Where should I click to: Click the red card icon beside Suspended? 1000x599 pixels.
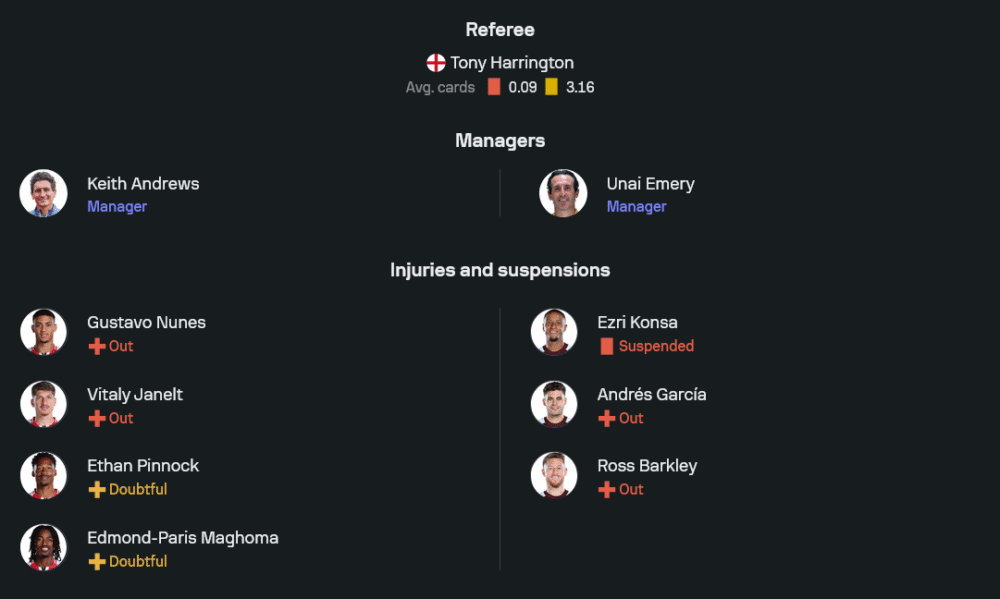point(606,346)
